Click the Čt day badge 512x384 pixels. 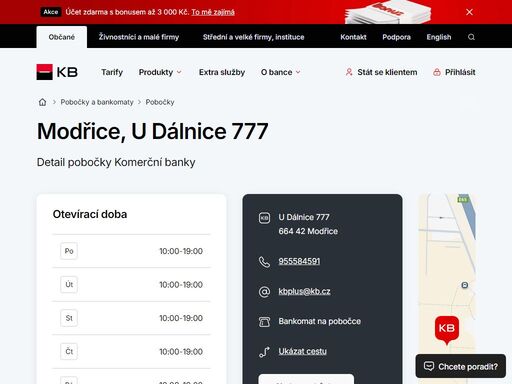point(69,351)
